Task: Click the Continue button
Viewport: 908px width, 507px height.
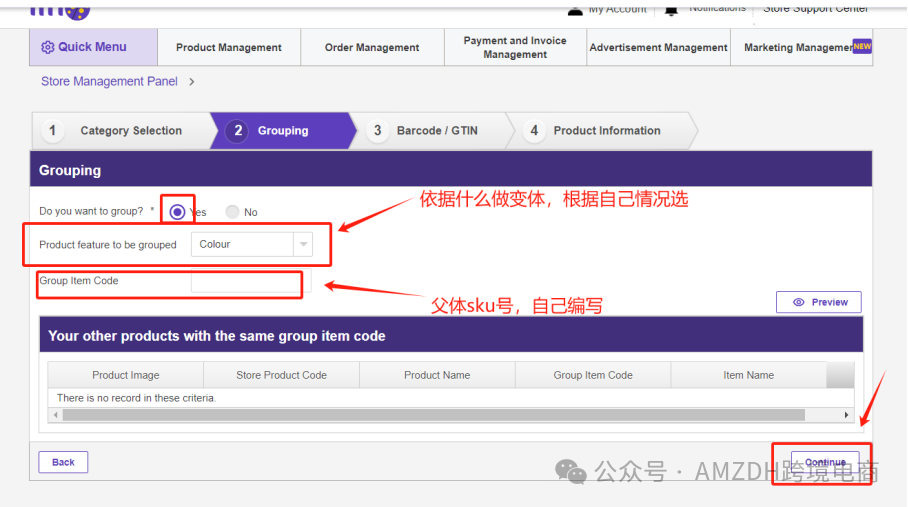Action: pos(825,462)
